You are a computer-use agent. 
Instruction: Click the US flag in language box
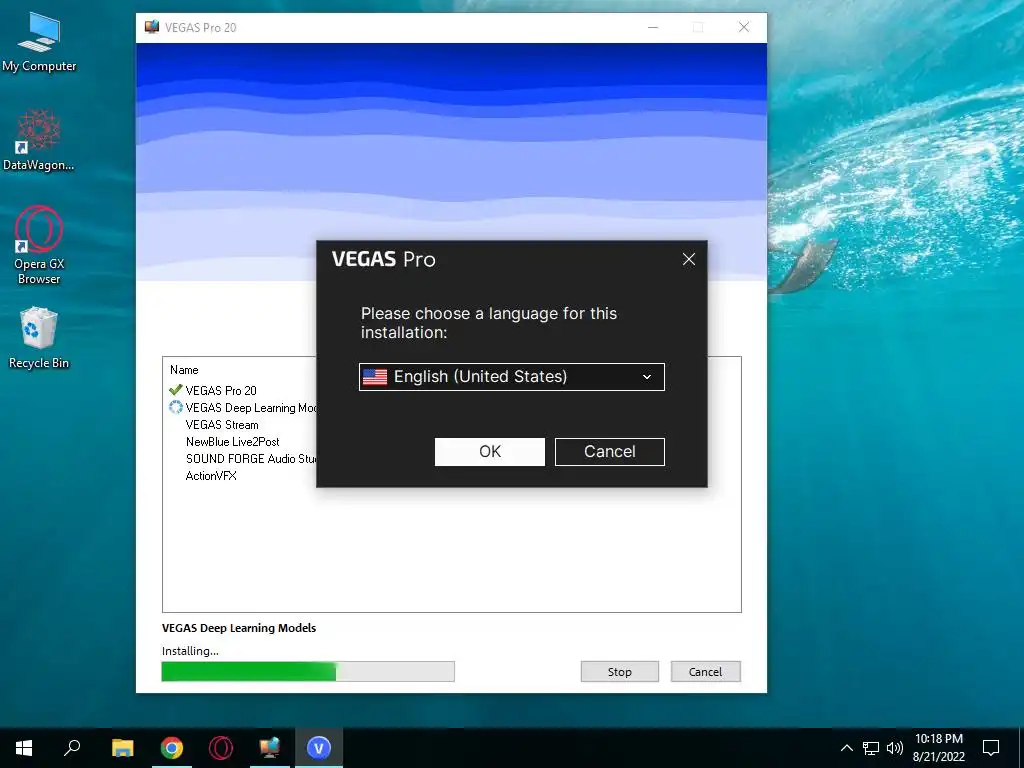click(x=375, y=377)
